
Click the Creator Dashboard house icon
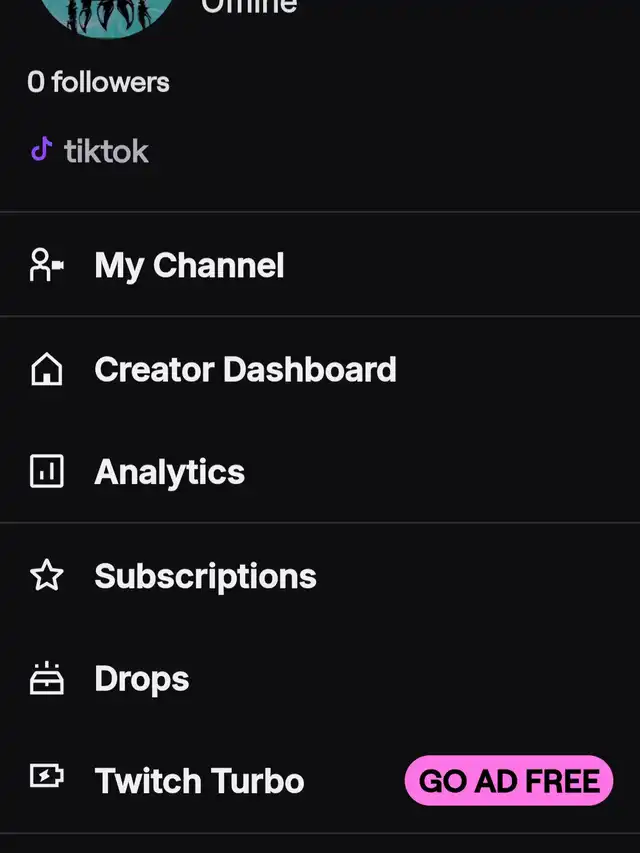coord(46,369)
